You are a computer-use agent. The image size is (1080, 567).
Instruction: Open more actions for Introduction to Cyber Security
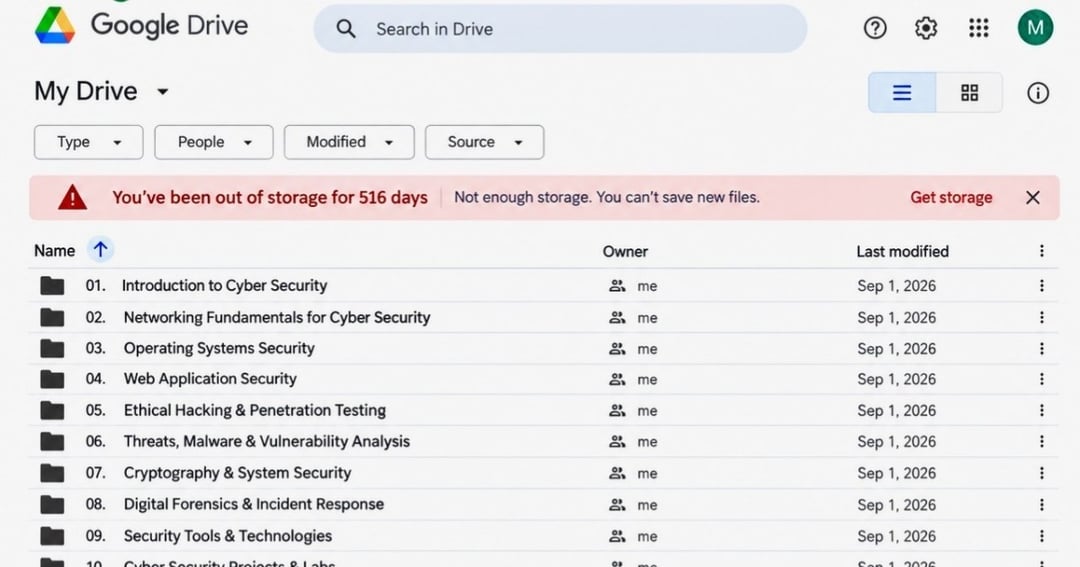click(x=1041, y=285)
